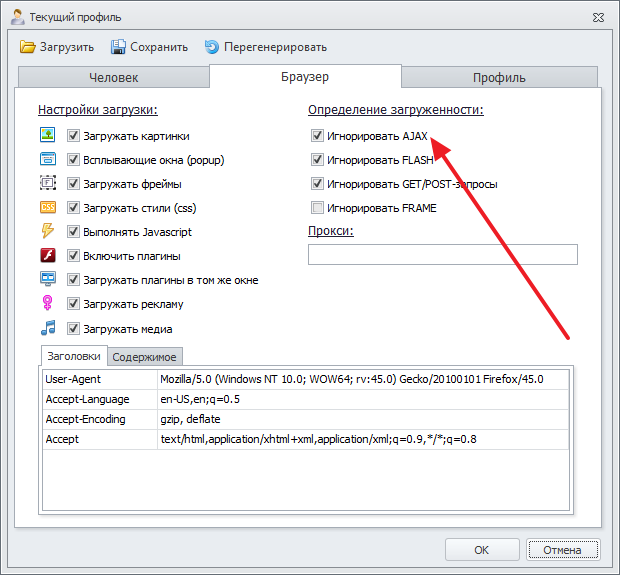This screenshot has width=620, height=575.
Task: Click the user profile icon in title bar
Action: 17,17
